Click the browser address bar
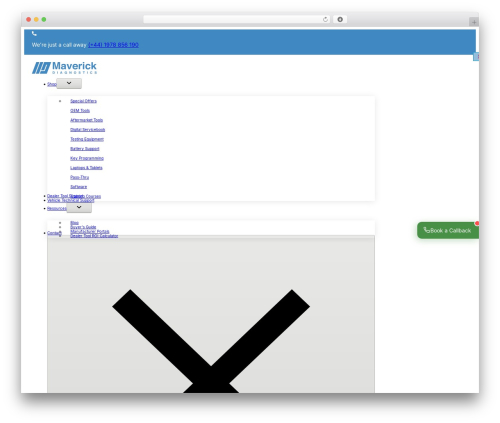 237,19
